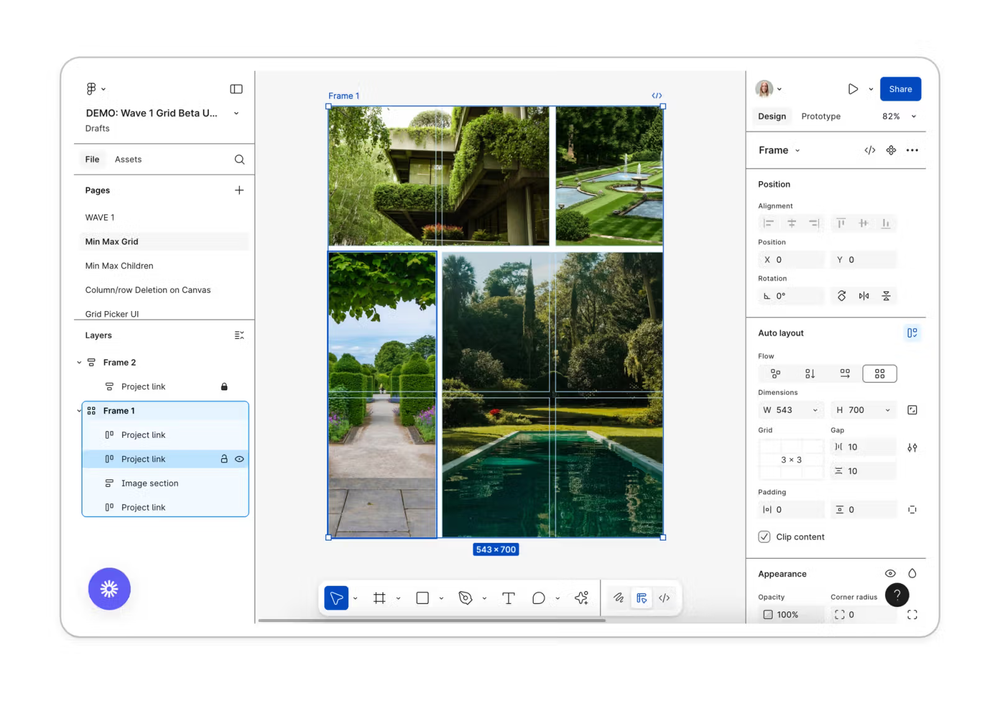Collapse the Frame 2 layer group
1000x701 pixels.
80,363
